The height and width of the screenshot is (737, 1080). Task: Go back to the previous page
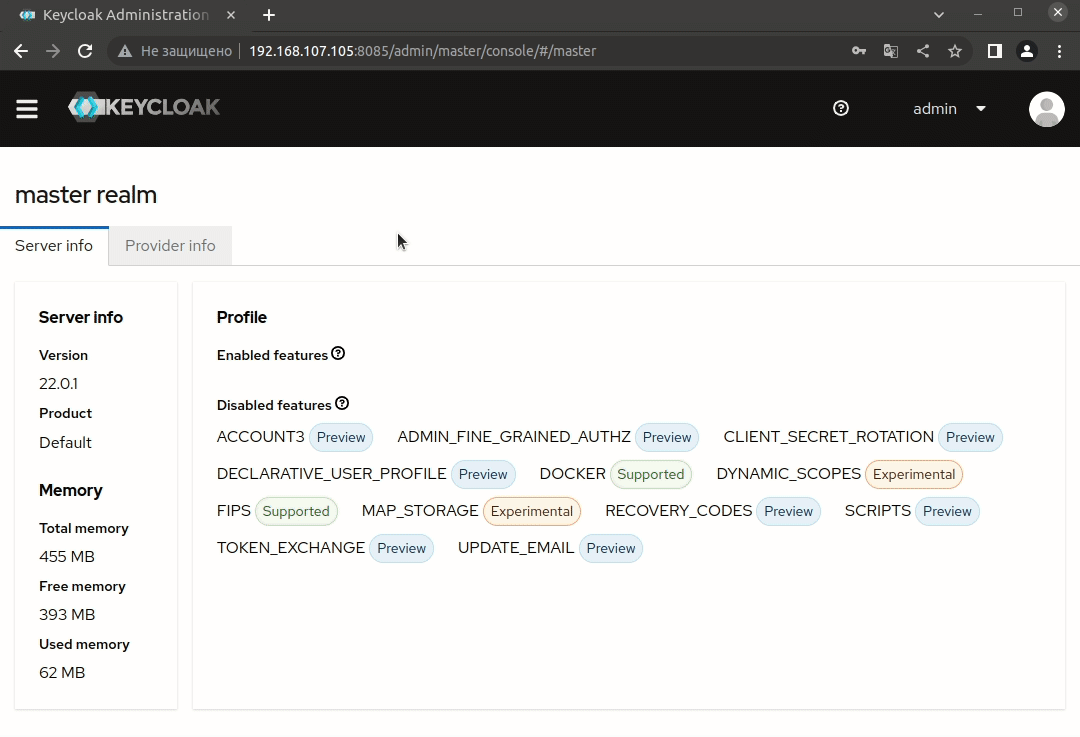(21, 51)
